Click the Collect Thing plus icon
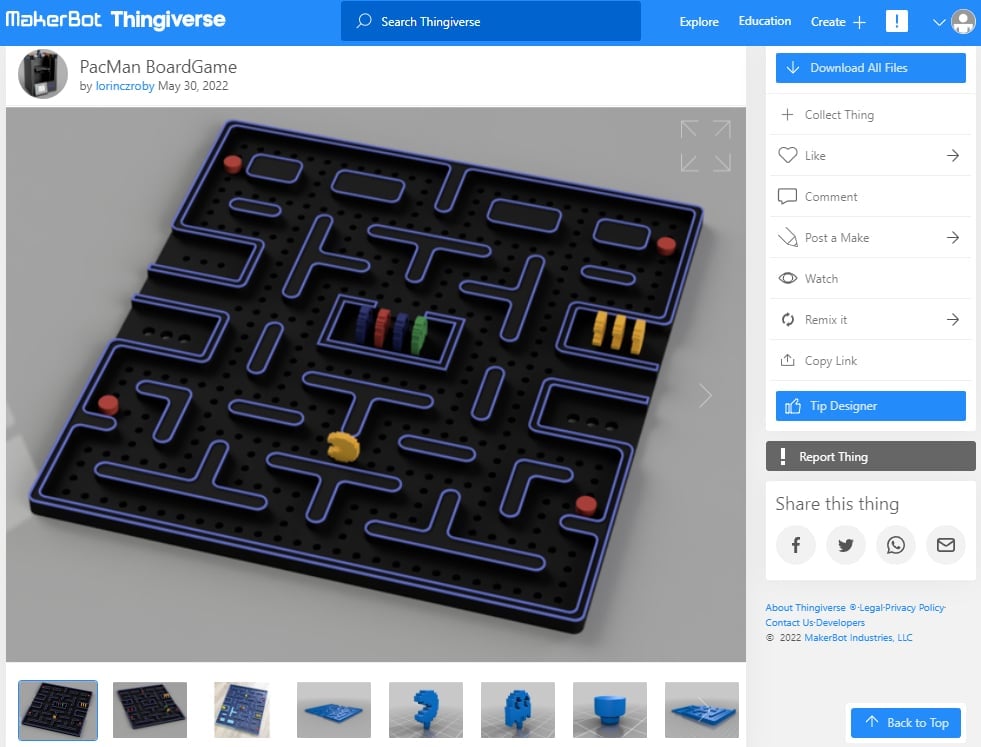 pos(787,114)
